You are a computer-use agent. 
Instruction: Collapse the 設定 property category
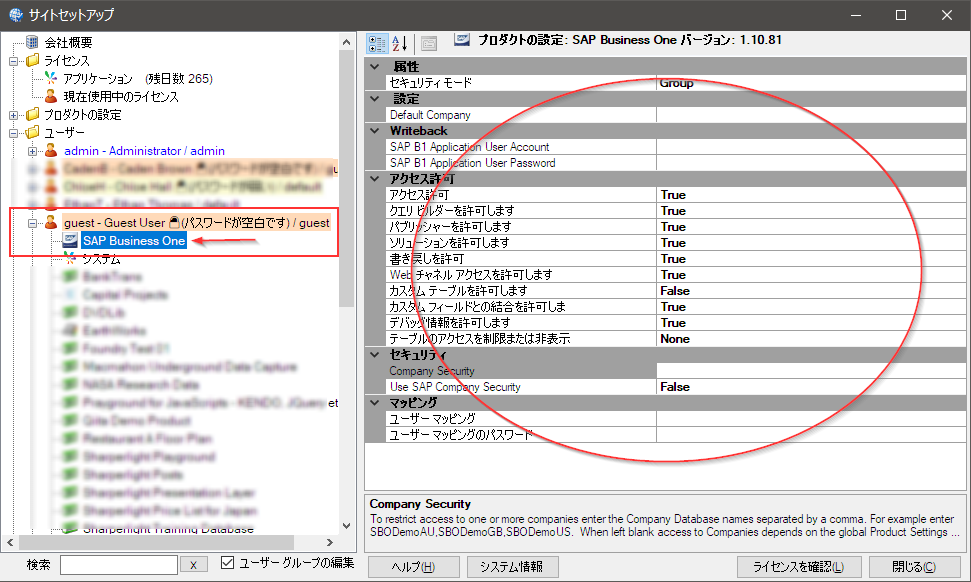(x=375, y=98)
